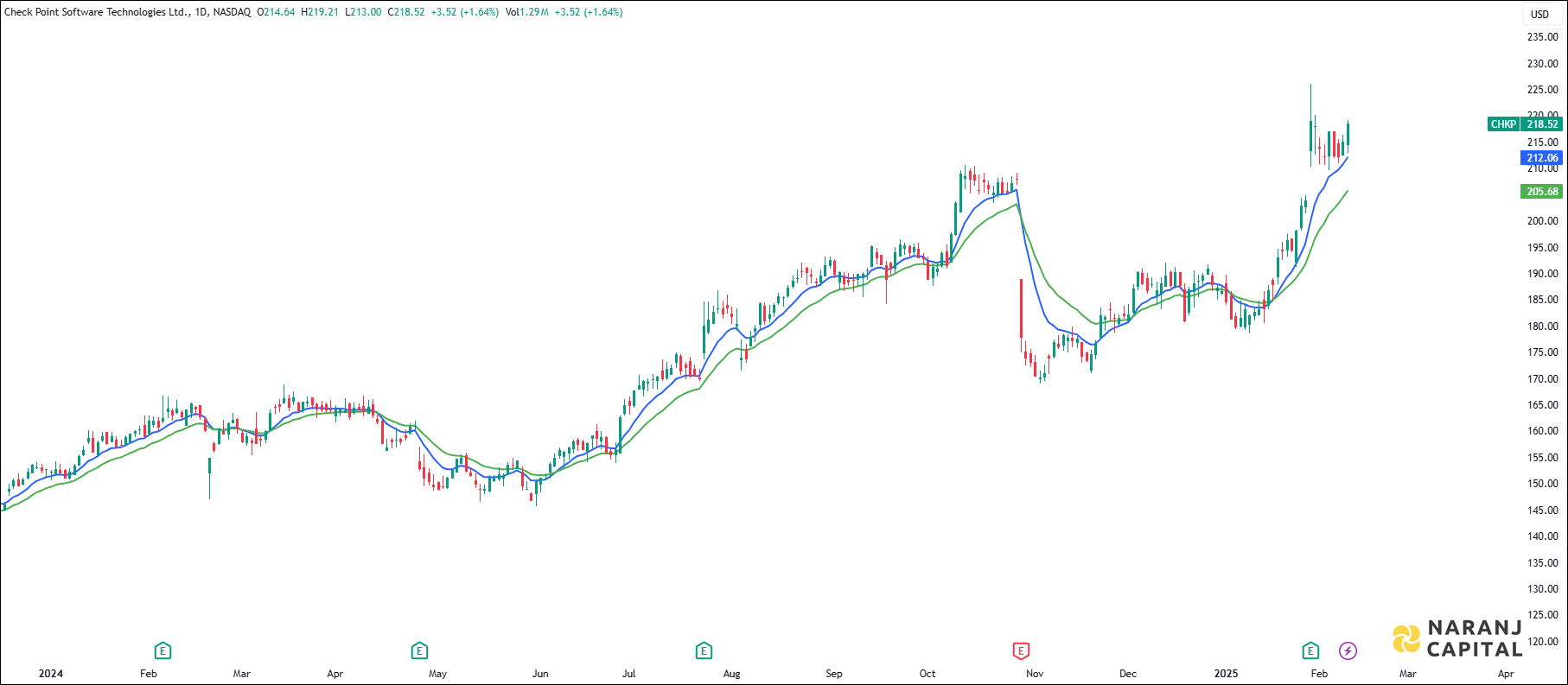This screenshot has width=1568, height=685.
Task: Click the 2025 year label on time axis
Action: (x=1226, y=674)
